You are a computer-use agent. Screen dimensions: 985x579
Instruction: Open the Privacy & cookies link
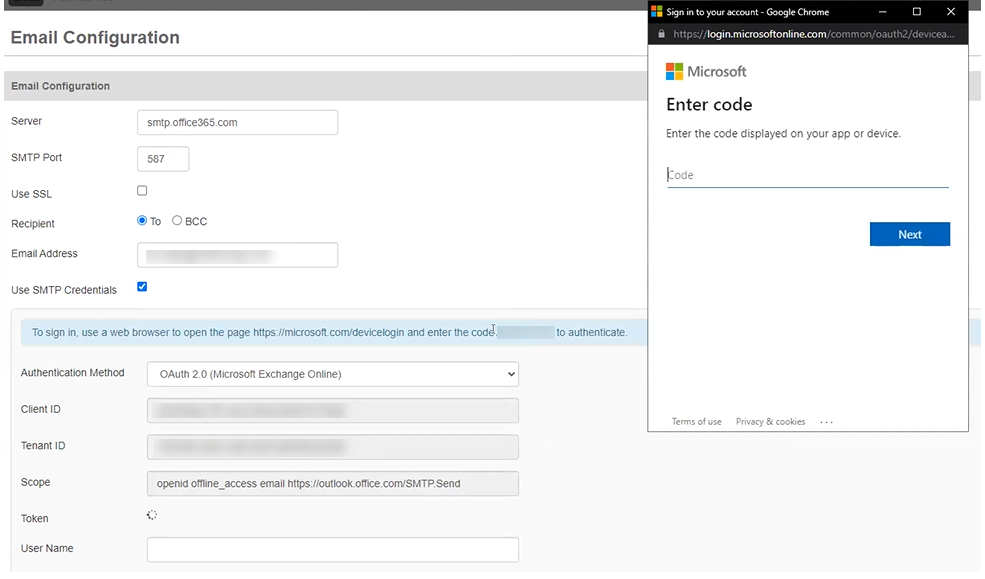[770, 422]
